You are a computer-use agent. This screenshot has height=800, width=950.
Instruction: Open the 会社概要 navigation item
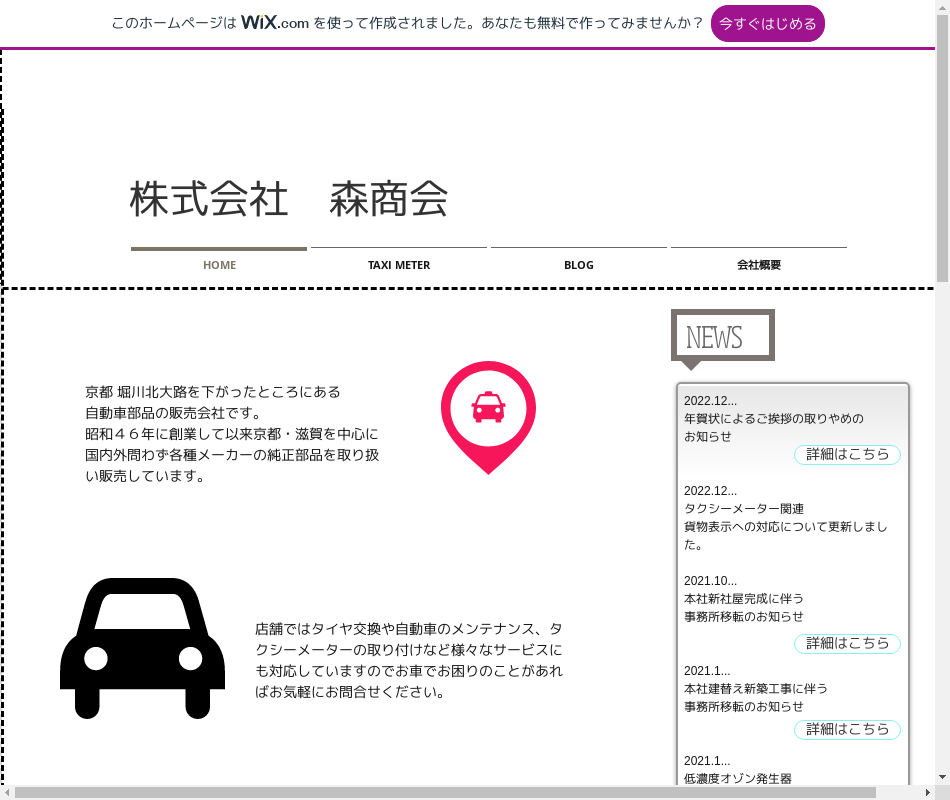(x=758, y=265)
